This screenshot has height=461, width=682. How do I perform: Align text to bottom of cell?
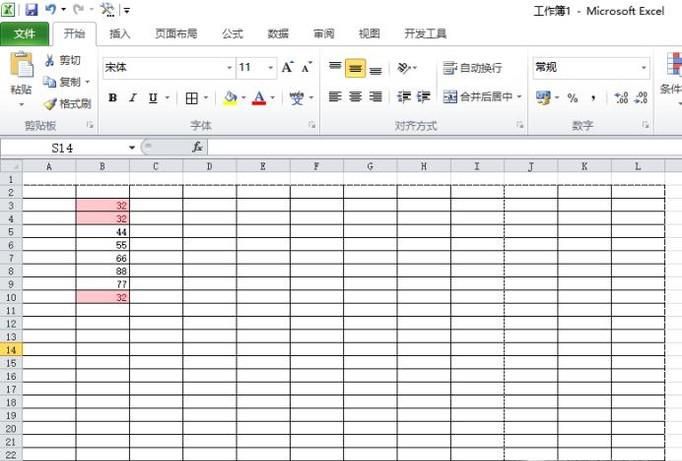(x=375, y=69)
